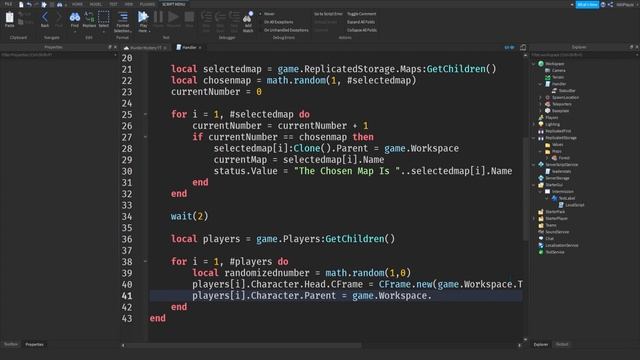Click the new file icon in title bar

[x=21, y=4]
